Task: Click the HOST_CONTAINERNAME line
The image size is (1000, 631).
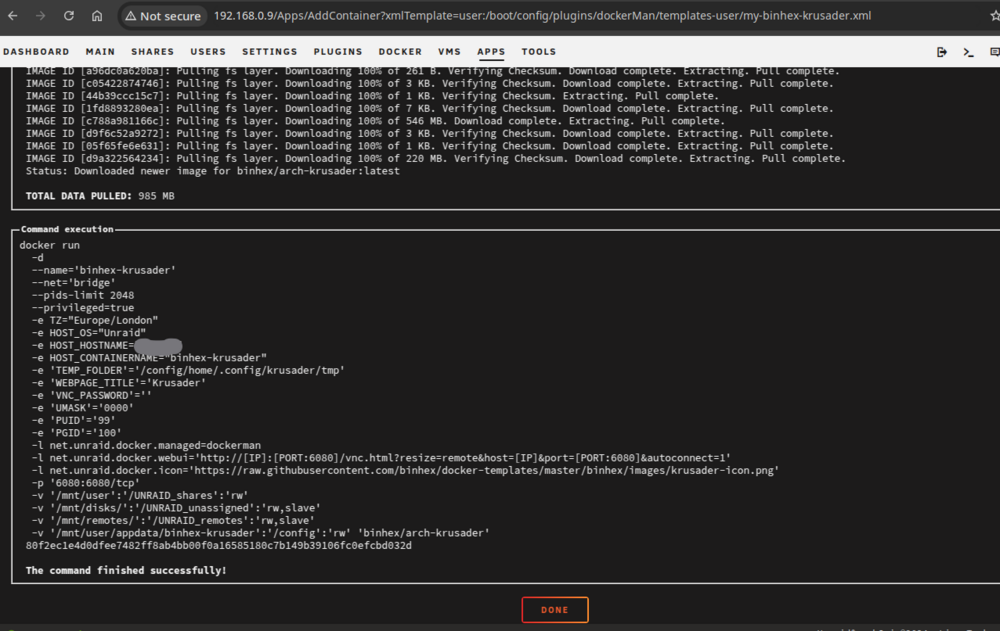Action: [149, 358]
